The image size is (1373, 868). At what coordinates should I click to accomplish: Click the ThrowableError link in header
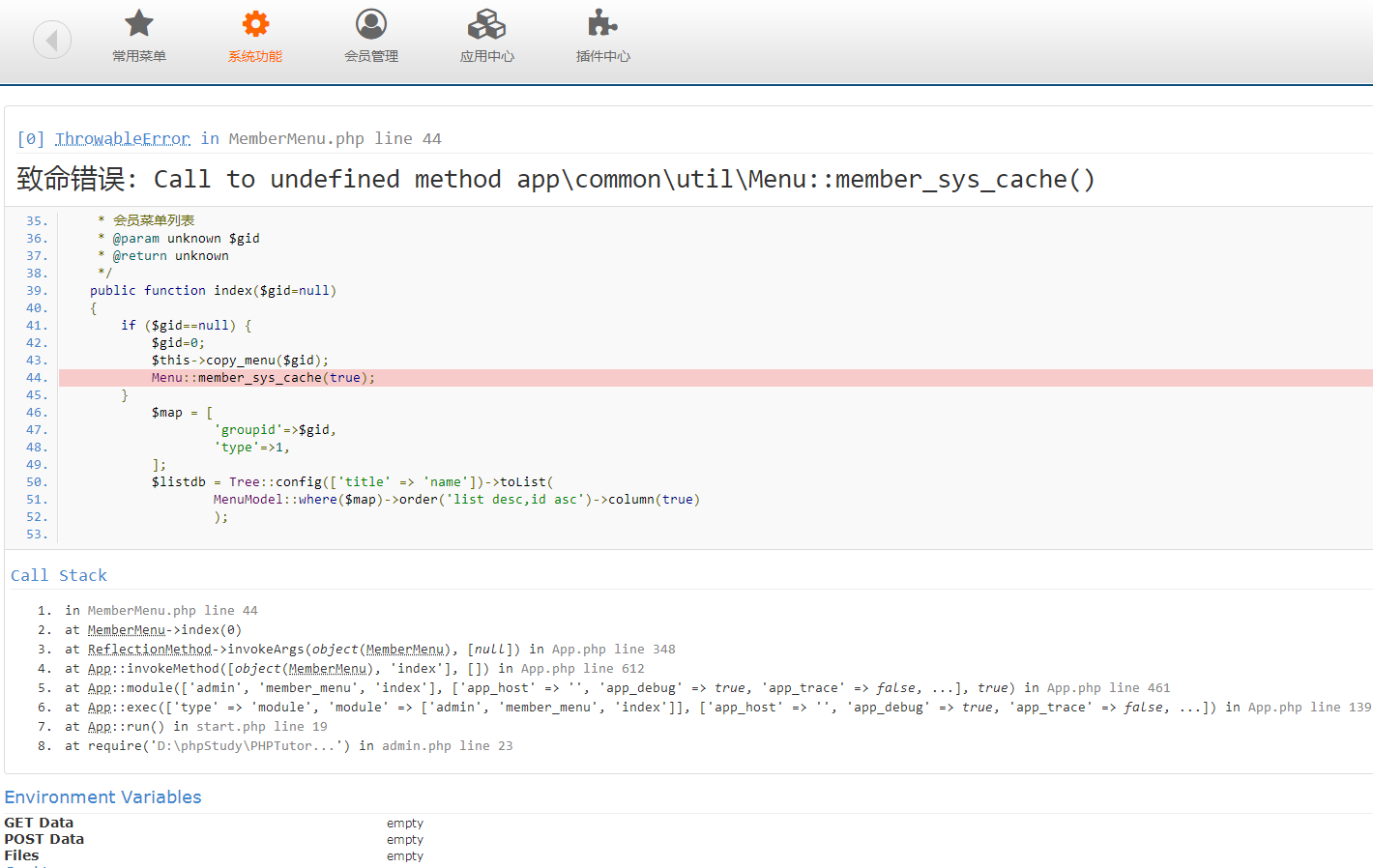123,138
